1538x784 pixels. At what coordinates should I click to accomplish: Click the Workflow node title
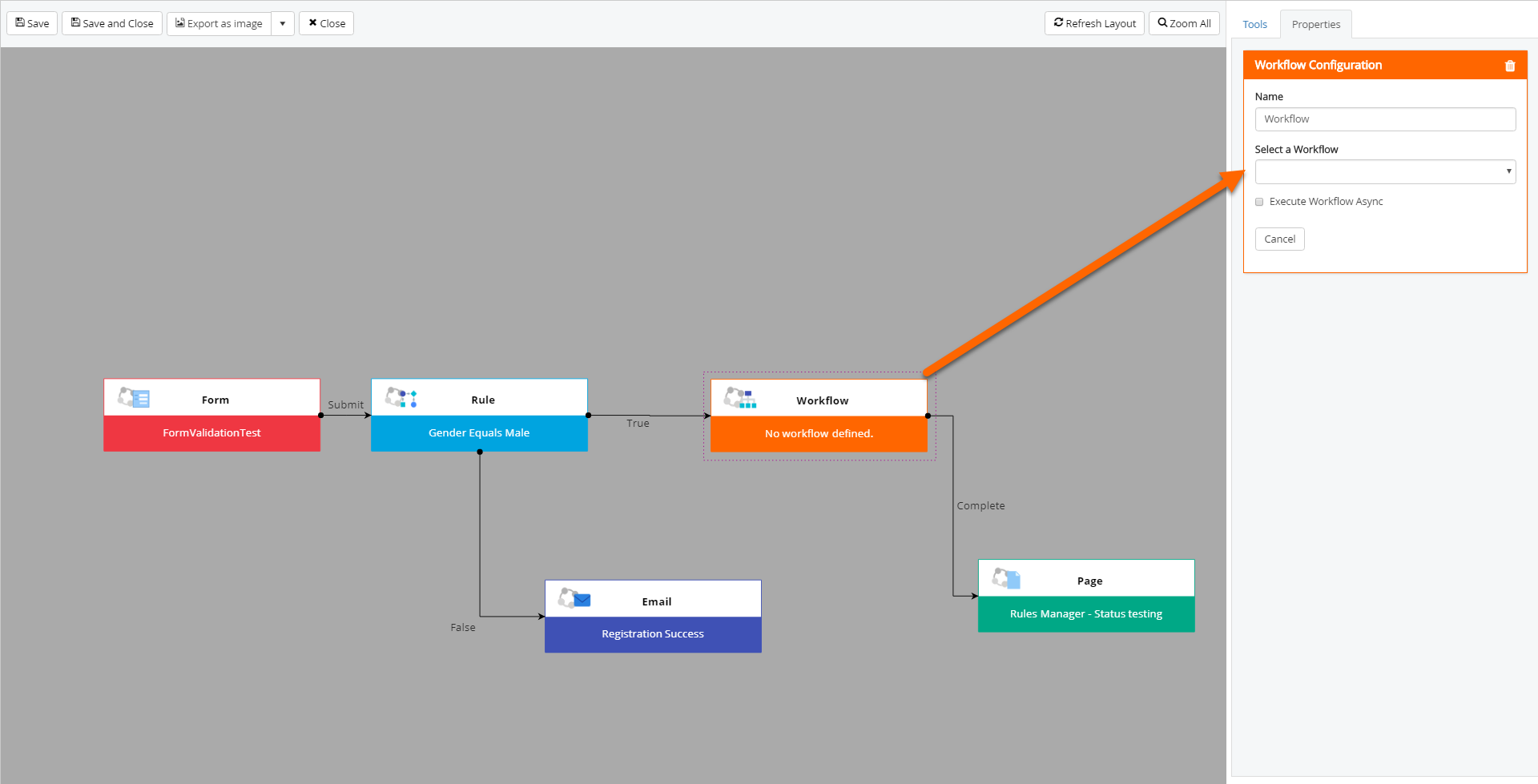pyautogui.click(x=822, y=400)
